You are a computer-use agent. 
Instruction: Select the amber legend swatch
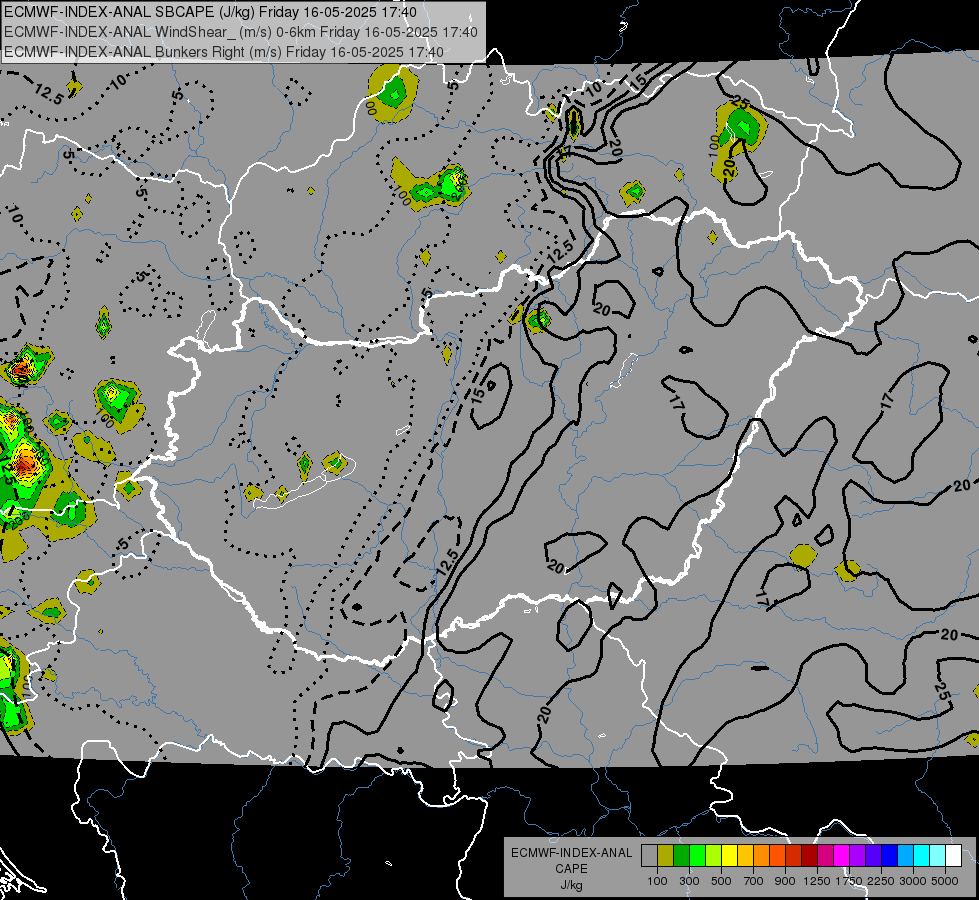click(x=745, y=855)
